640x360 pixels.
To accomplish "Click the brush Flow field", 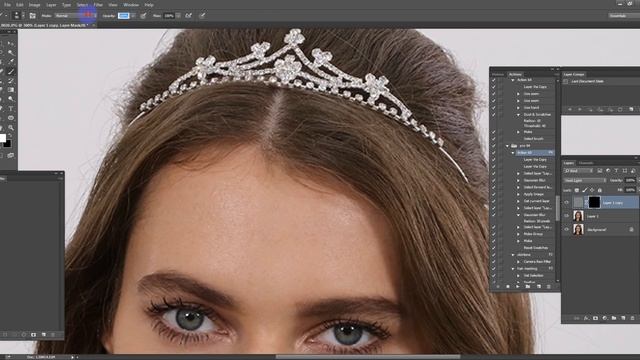I will click(169, 16).
